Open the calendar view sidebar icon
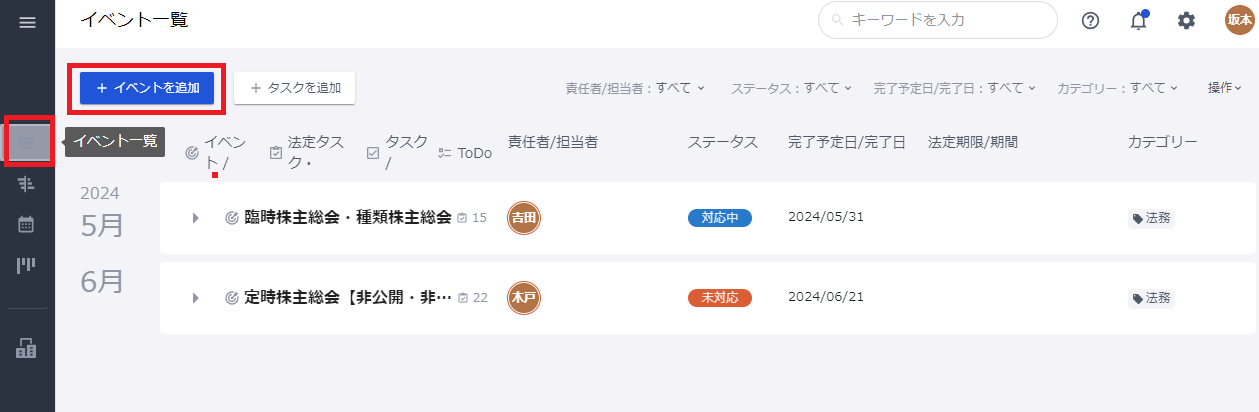The width and height of the screenshot is (1259, 412). [x=27, y=224]
